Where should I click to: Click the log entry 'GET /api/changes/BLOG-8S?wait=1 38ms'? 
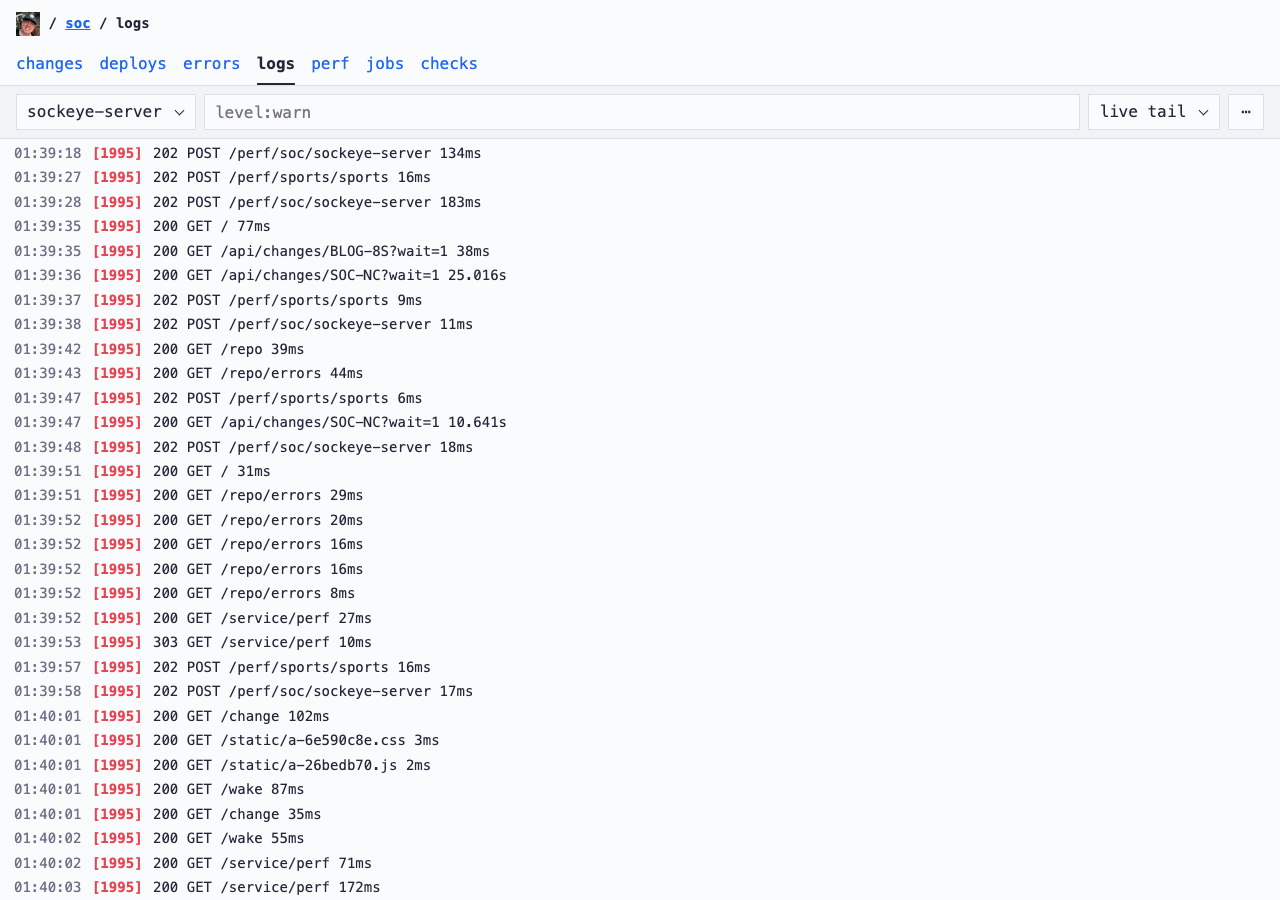[x=640, y=251]
